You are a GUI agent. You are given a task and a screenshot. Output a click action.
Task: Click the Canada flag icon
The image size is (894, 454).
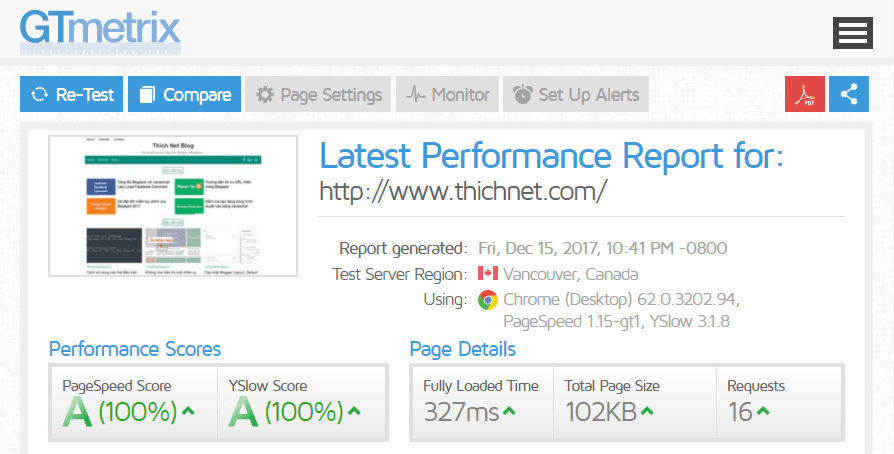[x=488, y=273]
